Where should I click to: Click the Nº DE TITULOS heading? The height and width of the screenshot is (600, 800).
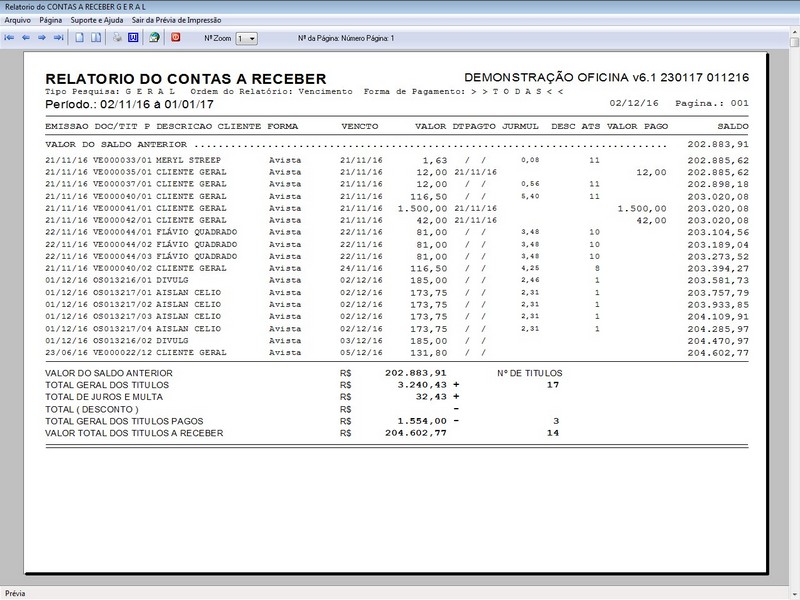[530, 373]
